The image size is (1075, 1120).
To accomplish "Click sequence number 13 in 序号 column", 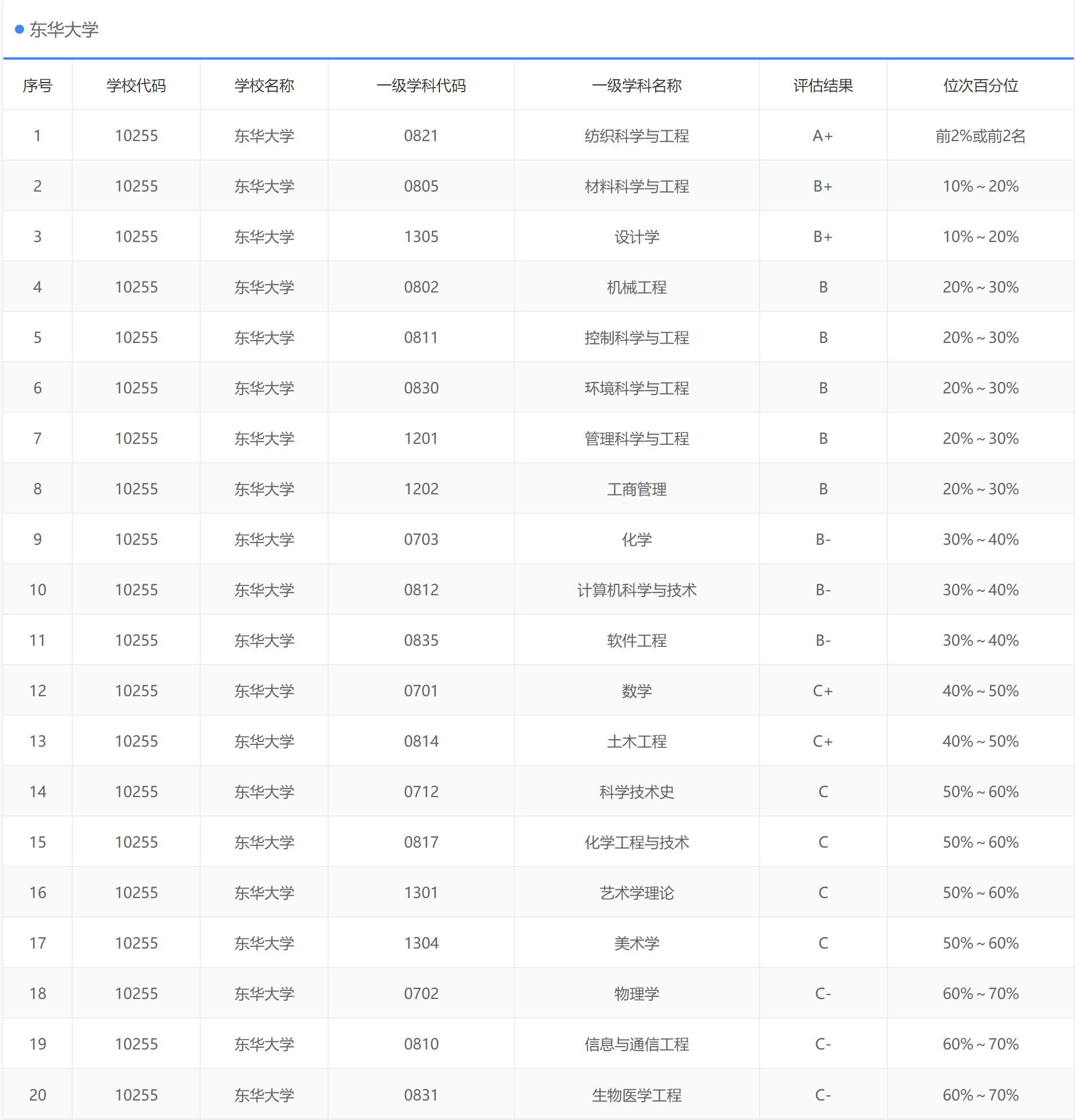I will pos(37,742).
